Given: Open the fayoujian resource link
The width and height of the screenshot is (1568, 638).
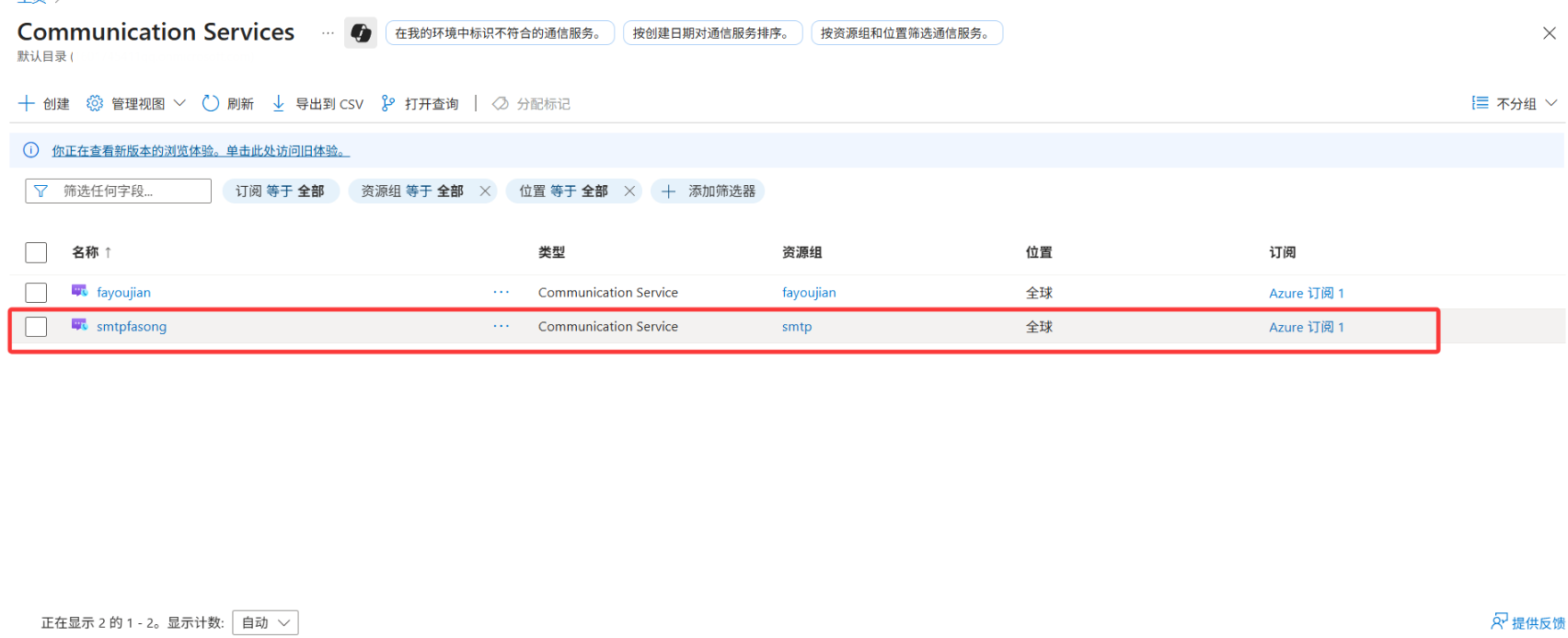Looking at the screenshot, I should pyautogui.click(x=123, y=293).
